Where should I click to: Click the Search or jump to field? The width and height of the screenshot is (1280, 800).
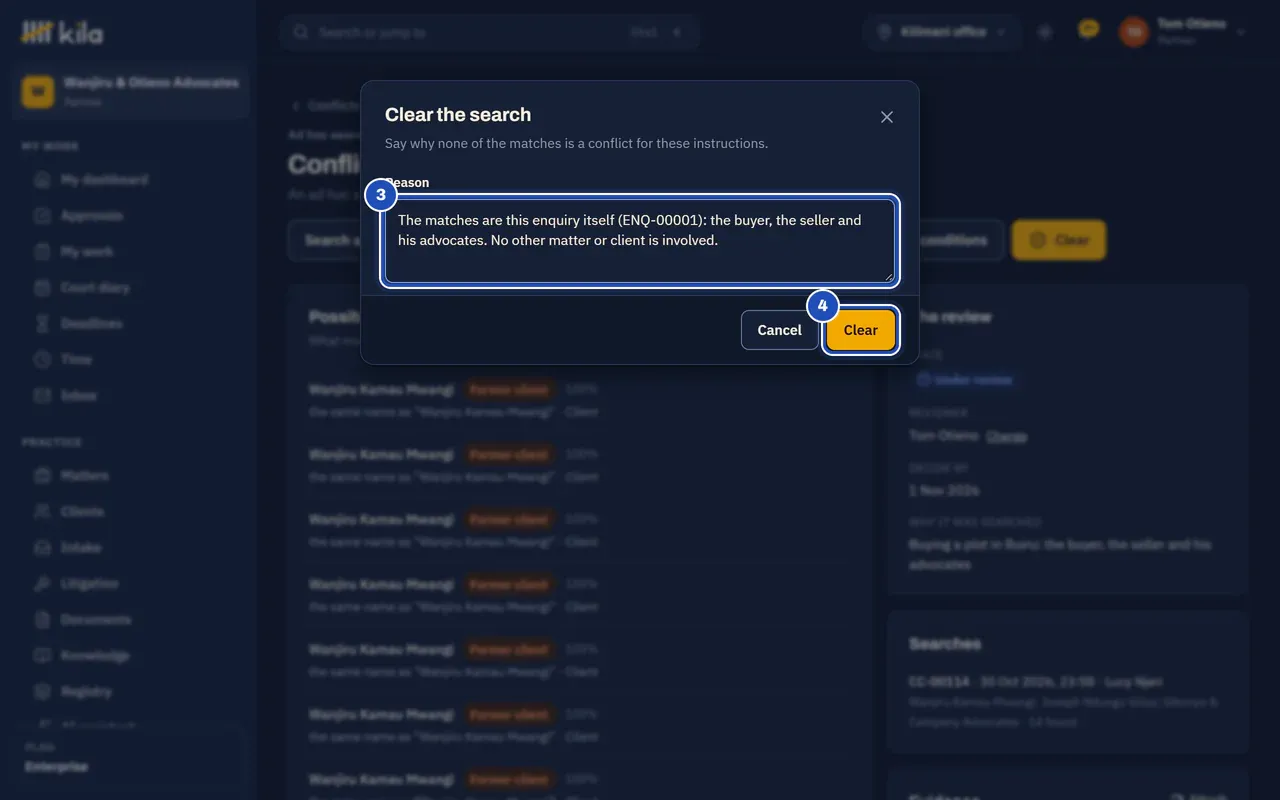point(489,32)
